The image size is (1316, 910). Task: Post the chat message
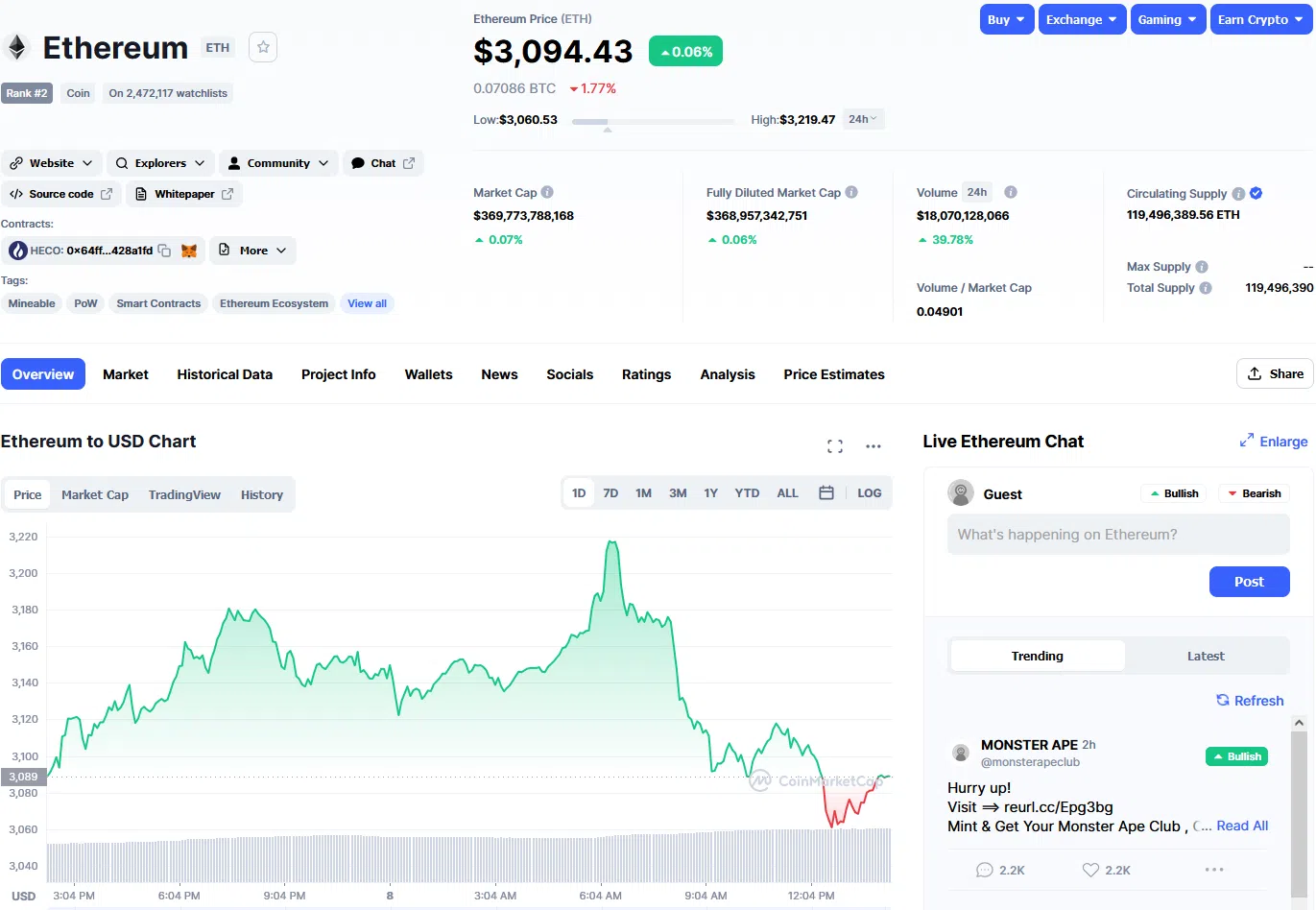pos(1249,582)
